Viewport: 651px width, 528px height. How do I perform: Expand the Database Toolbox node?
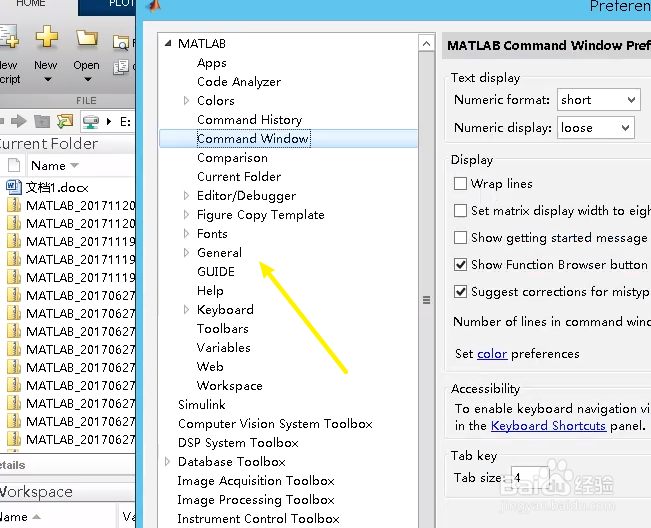[167, 462]
